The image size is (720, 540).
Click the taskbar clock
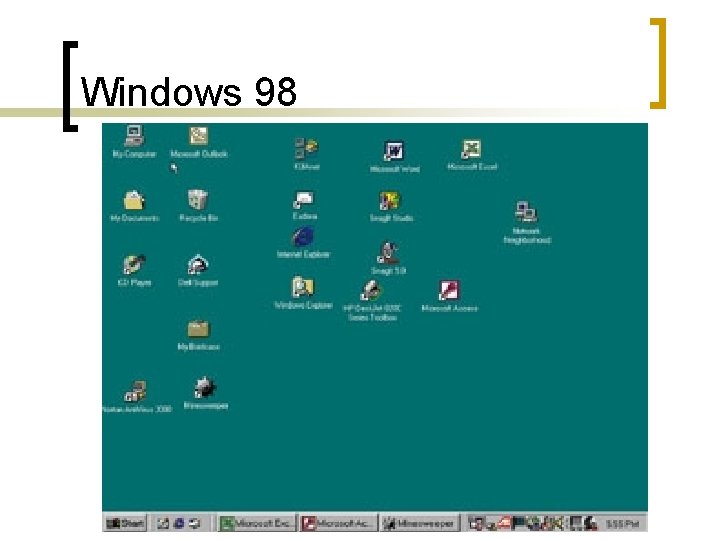pos(622,523)
